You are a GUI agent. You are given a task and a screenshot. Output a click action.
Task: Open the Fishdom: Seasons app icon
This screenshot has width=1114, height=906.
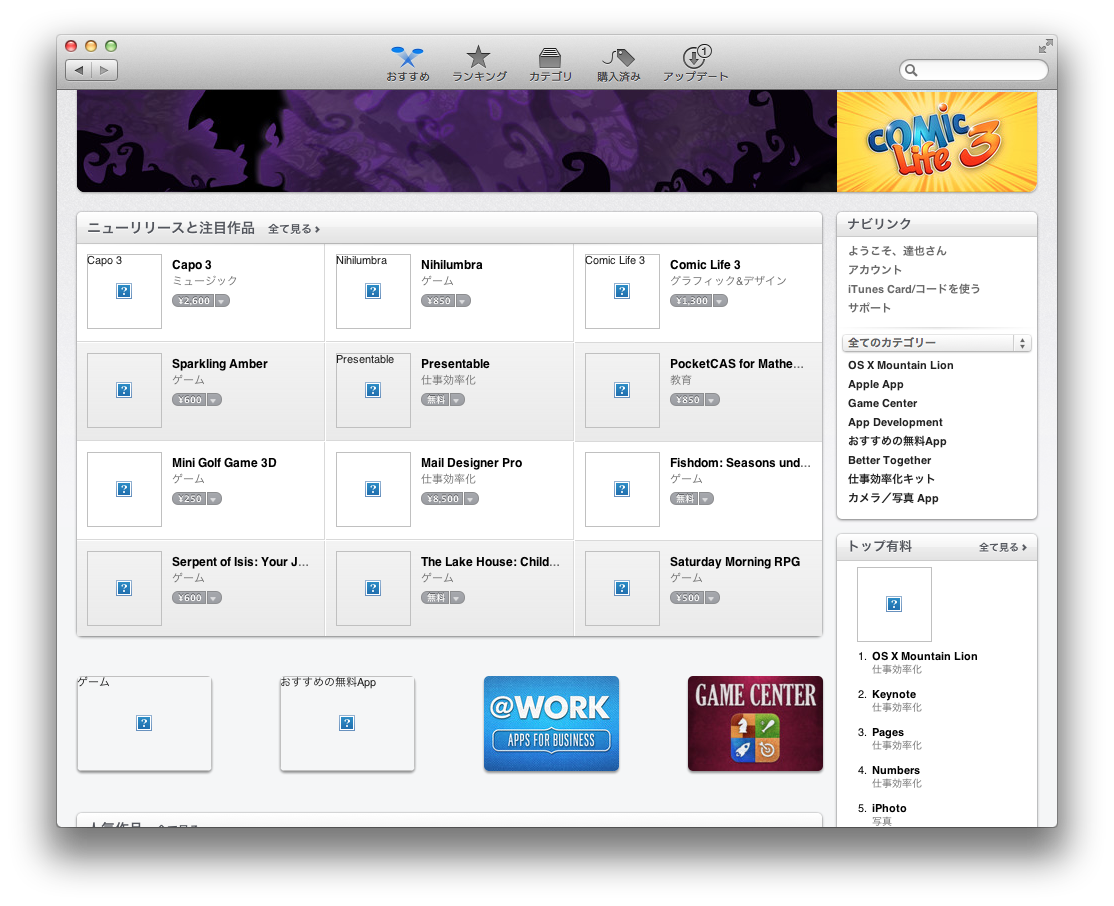pos(622,489)
